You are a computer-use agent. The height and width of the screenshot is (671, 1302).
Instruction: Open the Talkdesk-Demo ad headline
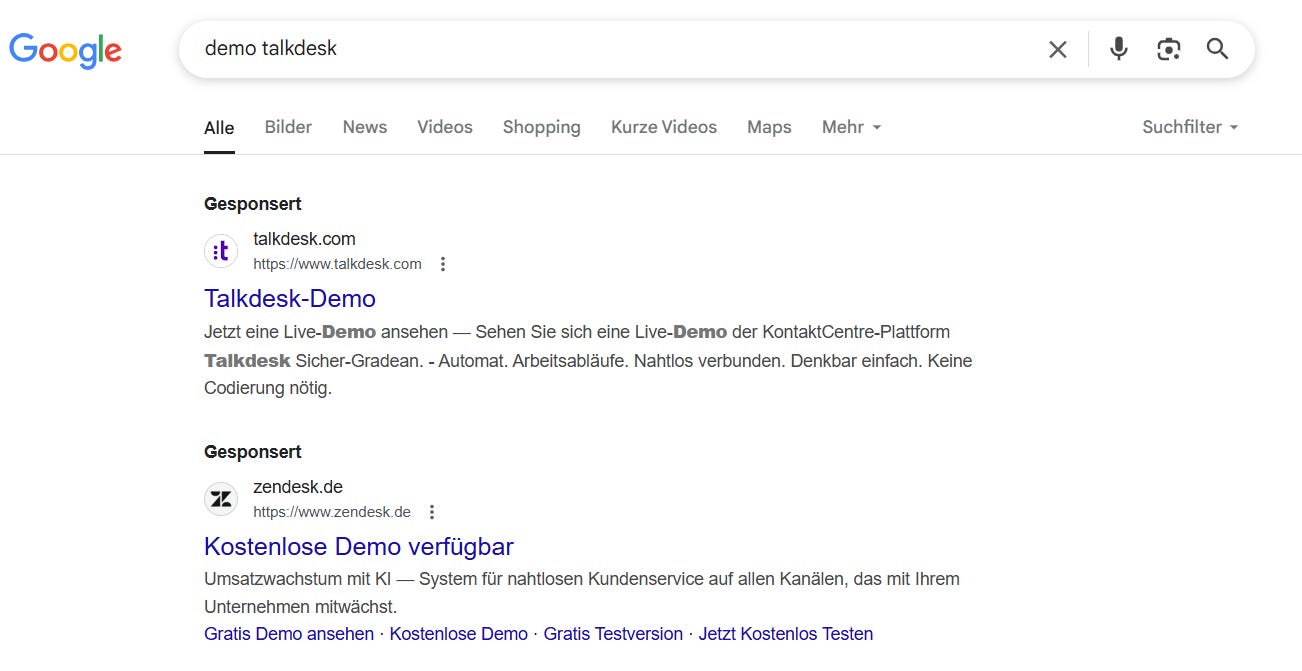[x=290, y=298]
